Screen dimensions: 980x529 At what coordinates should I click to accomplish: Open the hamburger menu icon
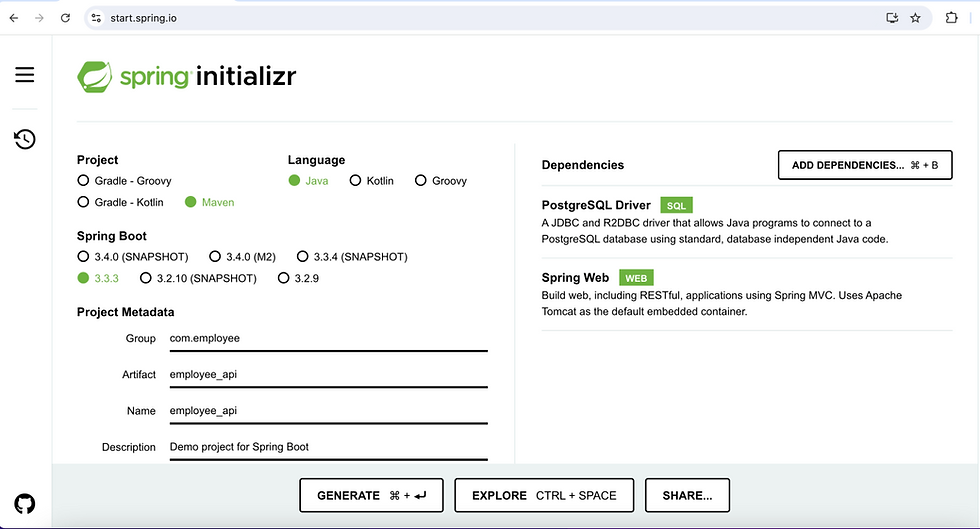point(25,75)
